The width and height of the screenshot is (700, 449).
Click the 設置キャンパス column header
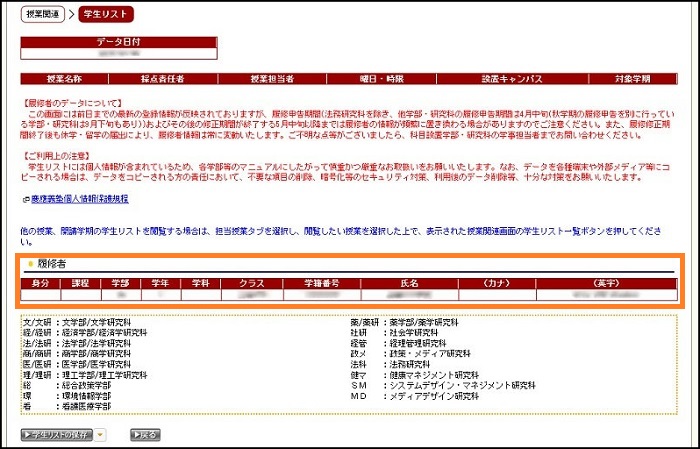pos(513,78)
